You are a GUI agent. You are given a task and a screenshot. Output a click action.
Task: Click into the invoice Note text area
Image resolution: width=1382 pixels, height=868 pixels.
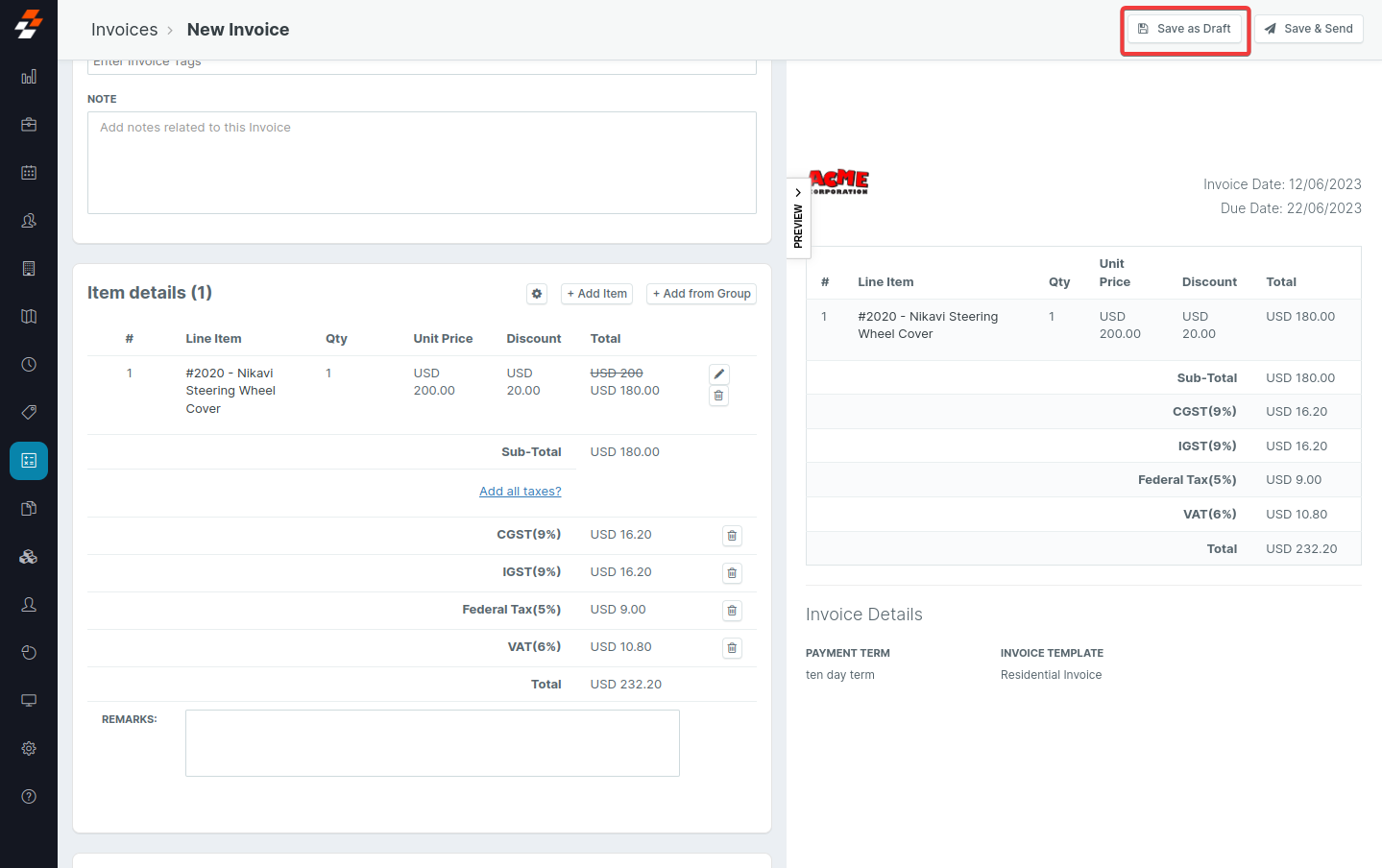coord(422,163)
